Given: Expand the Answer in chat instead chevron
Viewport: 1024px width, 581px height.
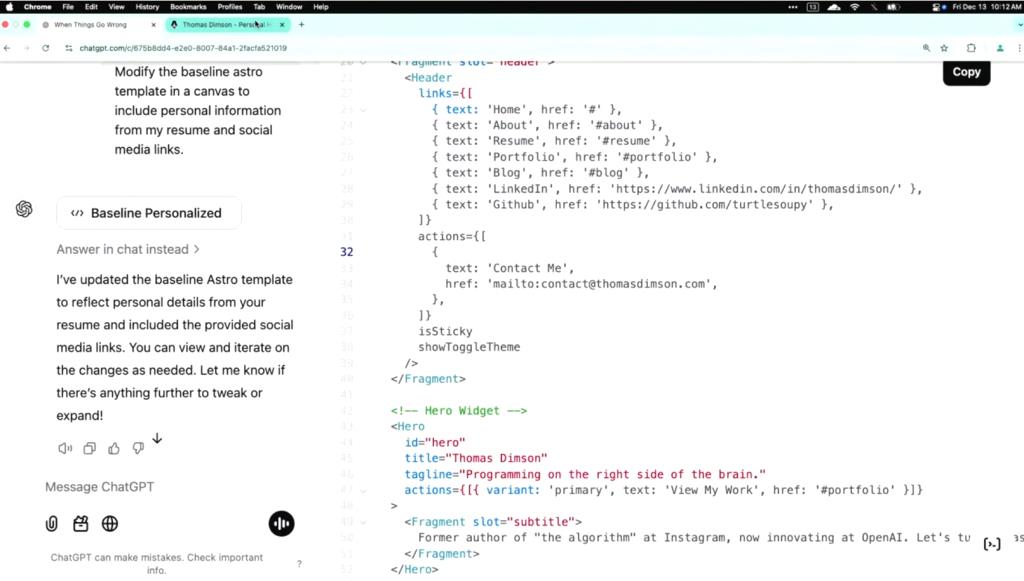Looking at the screenshot, I should [x=197, y=250].
